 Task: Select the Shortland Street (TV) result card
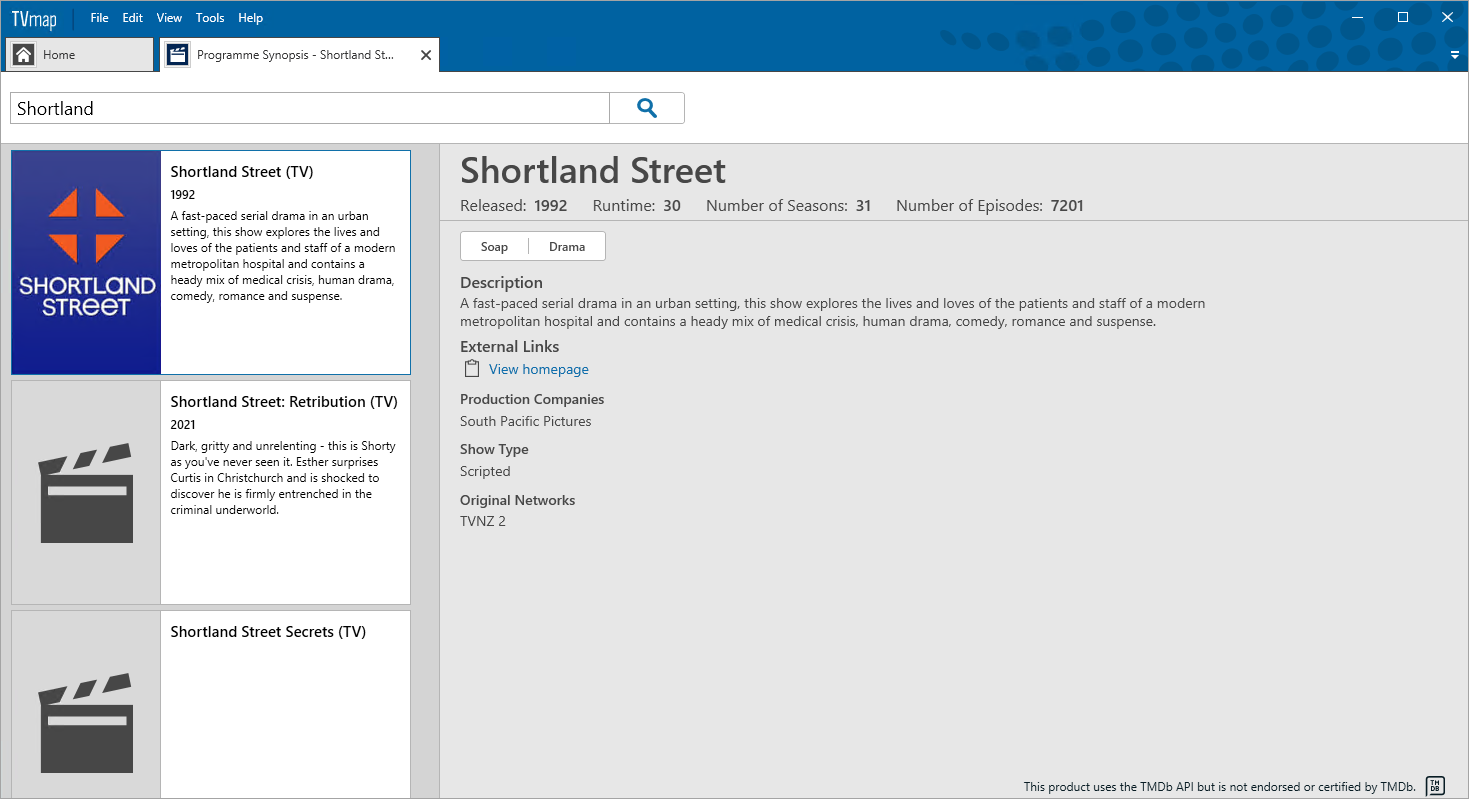[211, 262]
